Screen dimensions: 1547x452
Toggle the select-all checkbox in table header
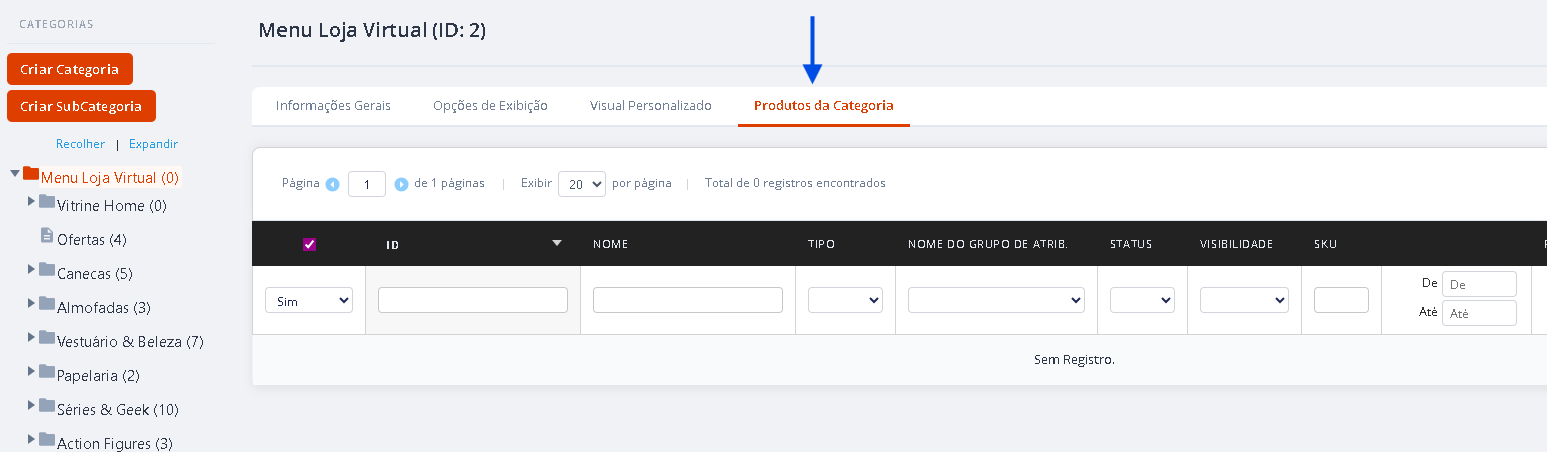point(309,244)
